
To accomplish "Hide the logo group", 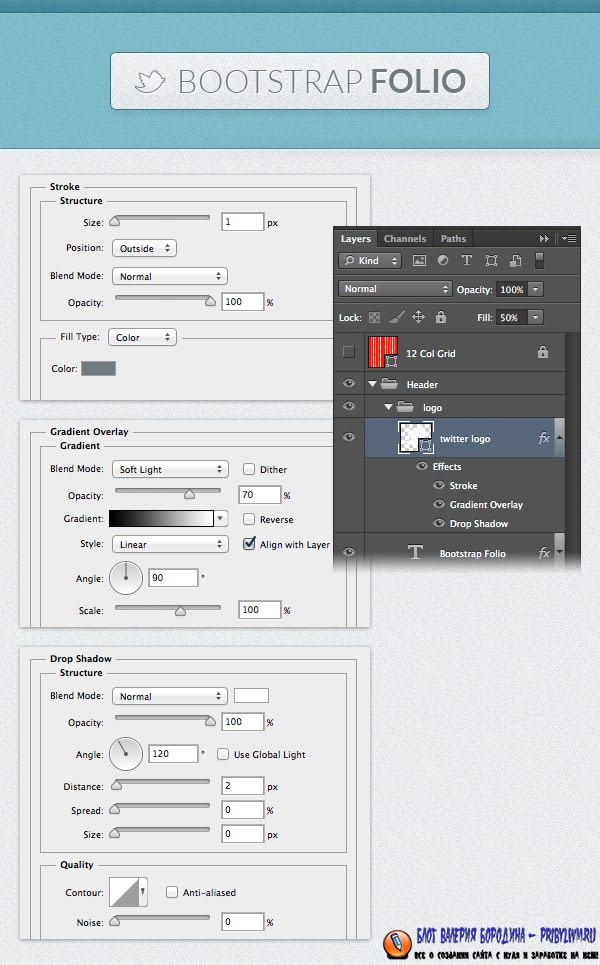I will point(349,406).
